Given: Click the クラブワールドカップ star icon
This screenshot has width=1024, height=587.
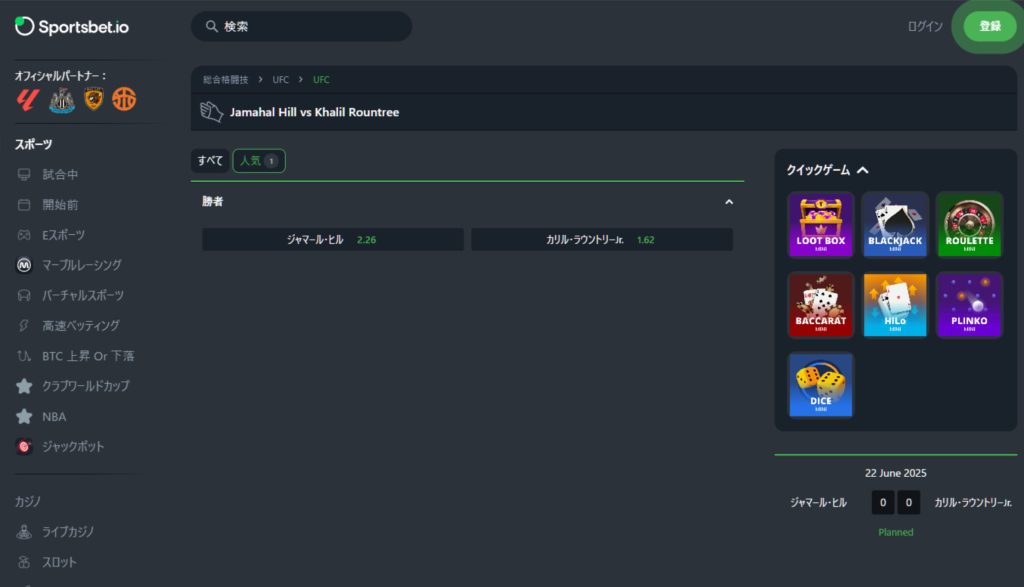Looking at the screenshot, I should pos(24,386).
